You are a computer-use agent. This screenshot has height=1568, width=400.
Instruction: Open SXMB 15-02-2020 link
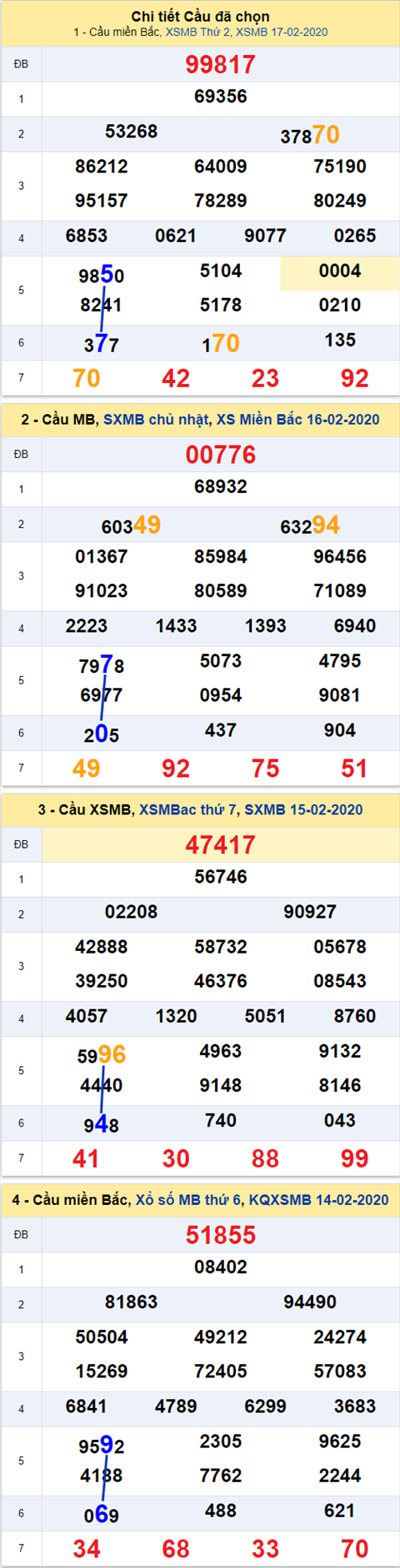303,809
